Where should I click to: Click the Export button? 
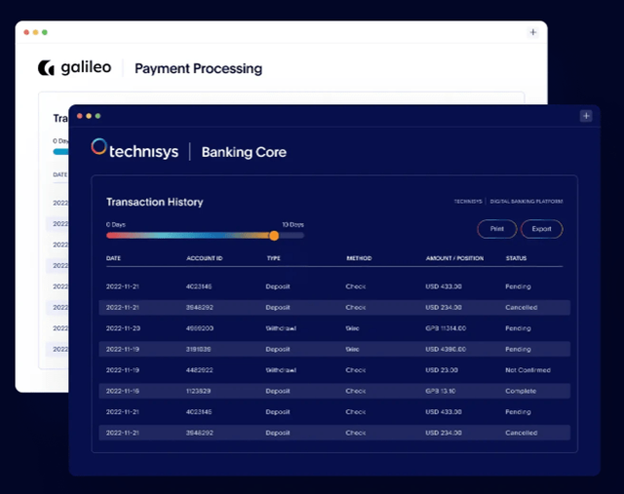pyautogui.click(x=542, y=229)
